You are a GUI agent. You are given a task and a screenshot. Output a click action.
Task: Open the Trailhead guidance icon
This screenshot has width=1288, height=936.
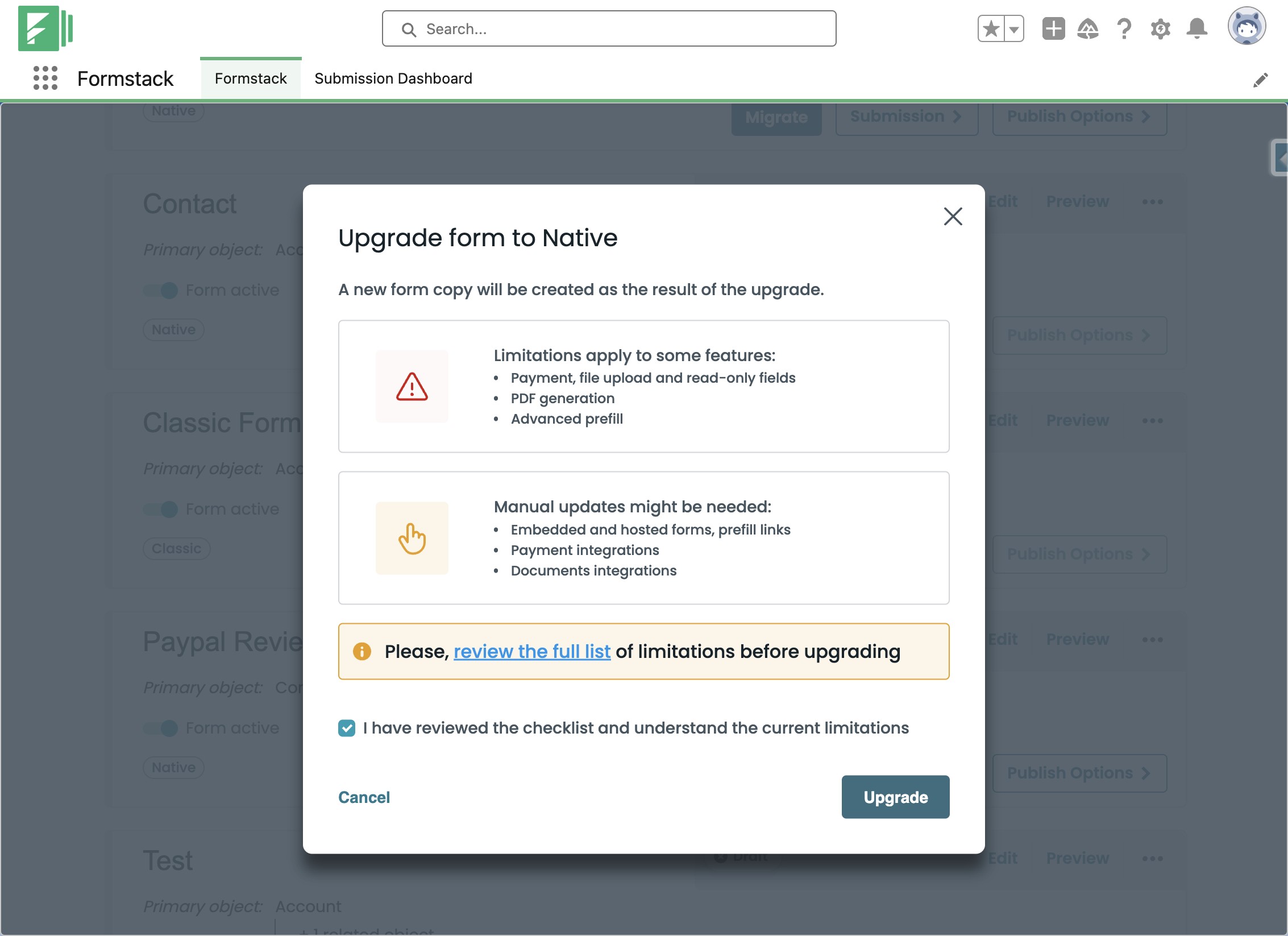click(1087, 28)
